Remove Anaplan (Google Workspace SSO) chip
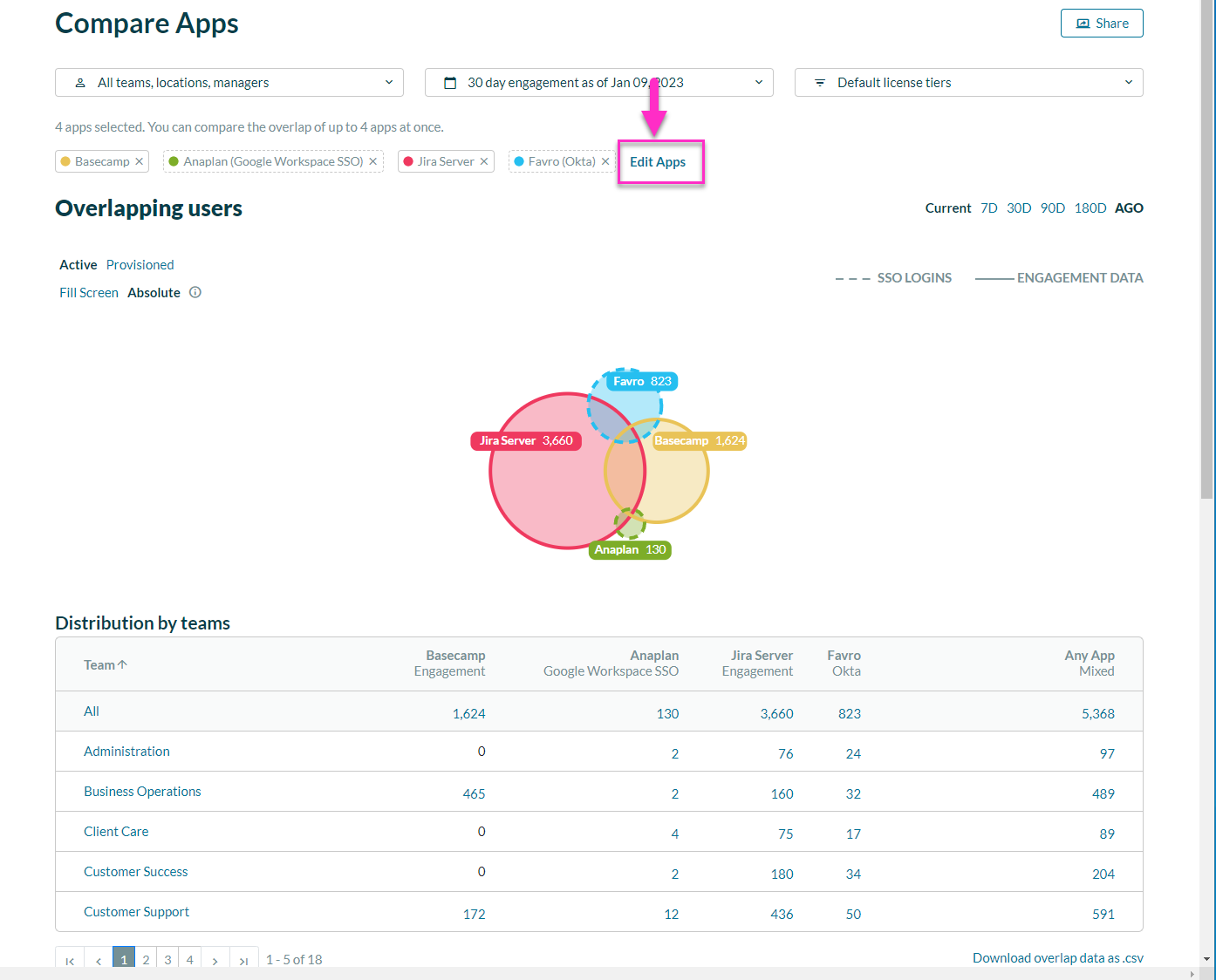Viewport: 1216px width, 980px height. pyautogui.click(x=373, y=161)
